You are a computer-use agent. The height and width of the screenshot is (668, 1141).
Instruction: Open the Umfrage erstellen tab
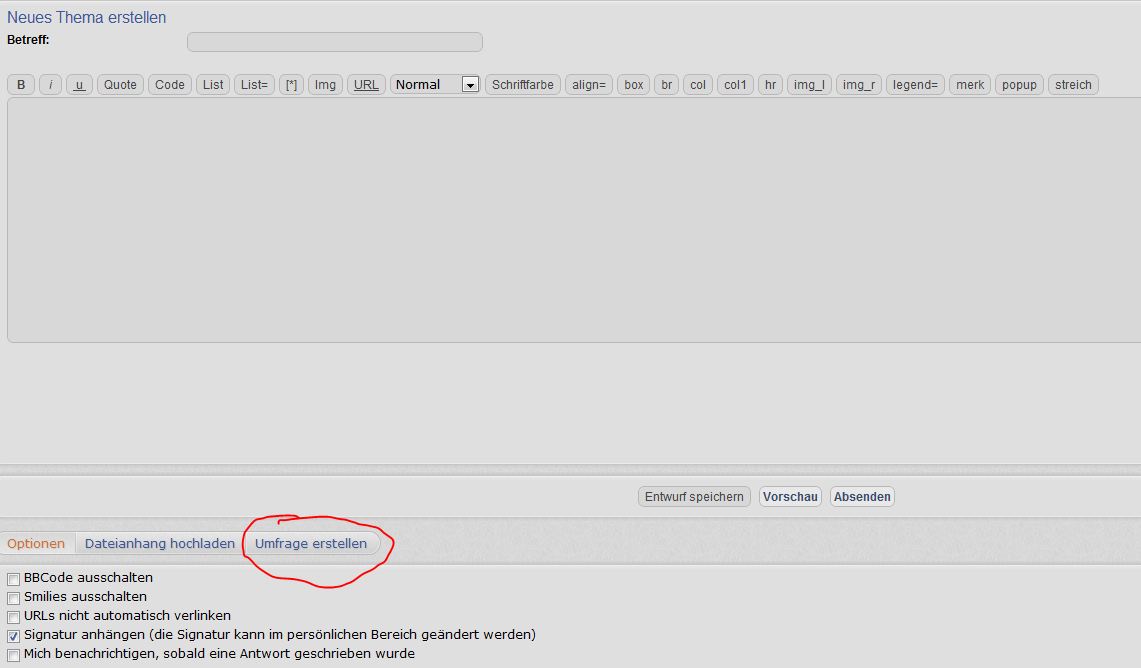(311, 544)
